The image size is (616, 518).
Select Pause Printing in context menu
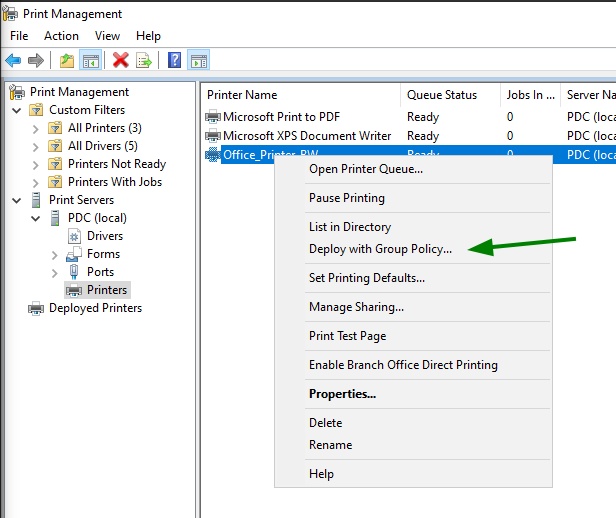coord(413,198)
